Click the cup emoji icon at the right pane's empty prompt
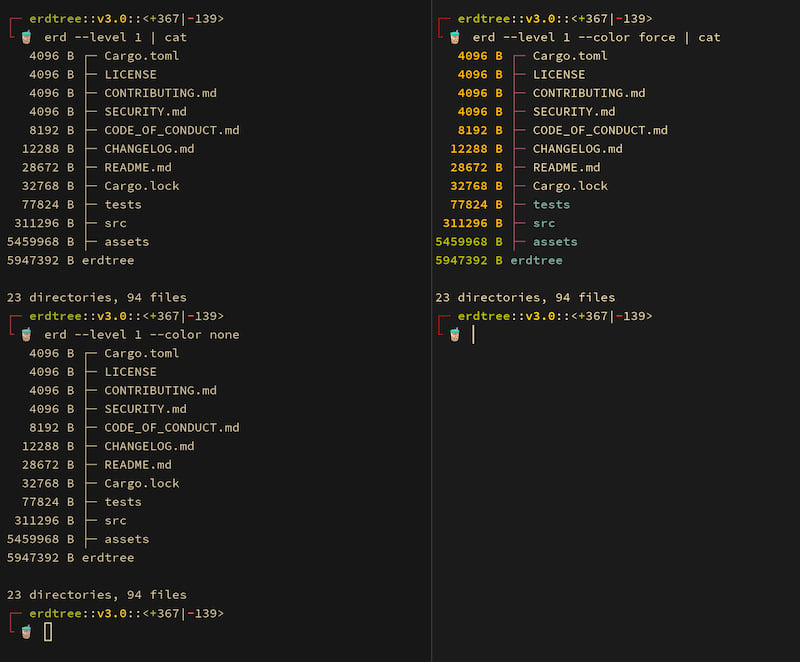The image size is (800, 662). pos(455,335)
